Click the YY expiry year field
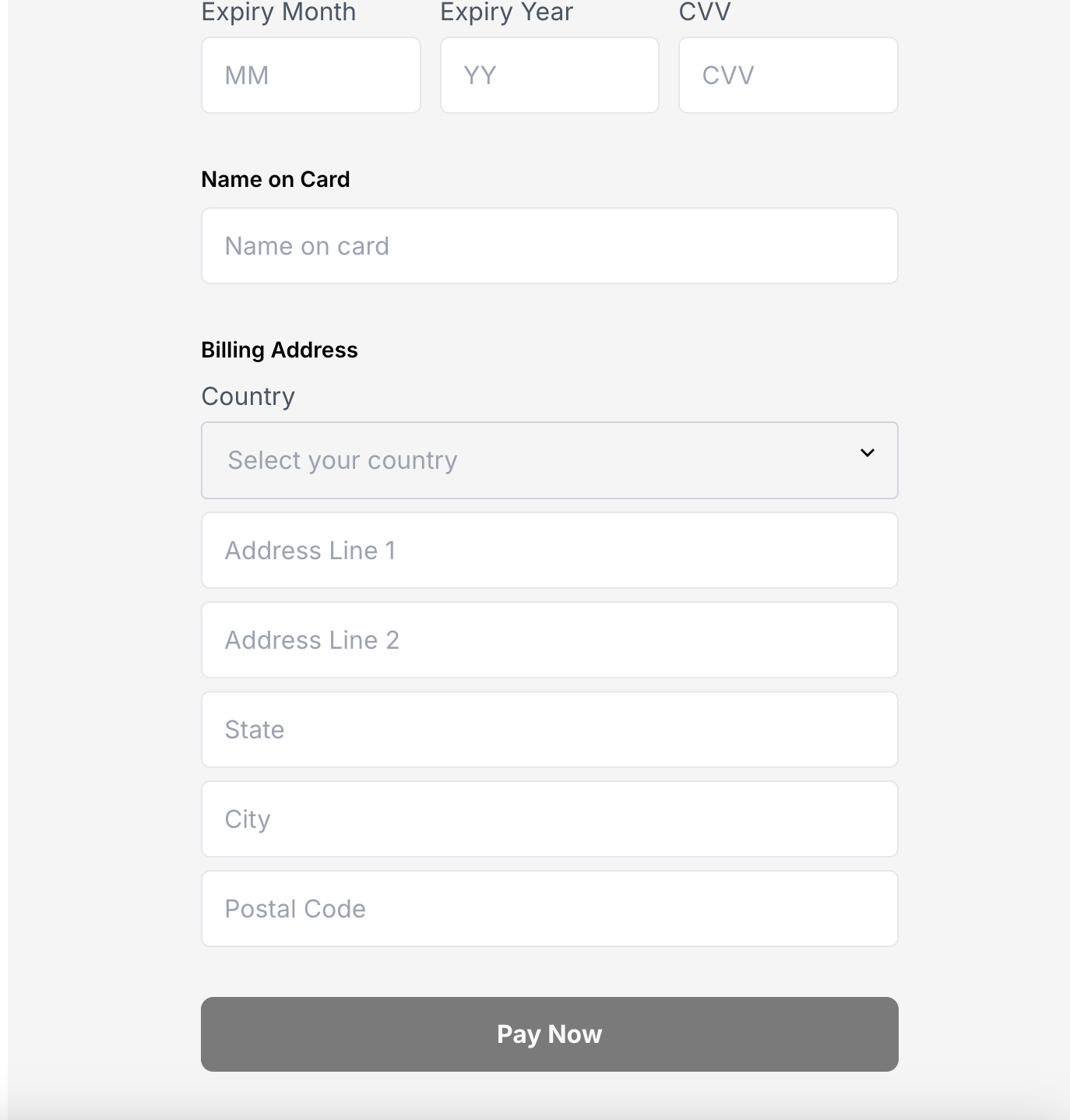 [x=549, y=76]
